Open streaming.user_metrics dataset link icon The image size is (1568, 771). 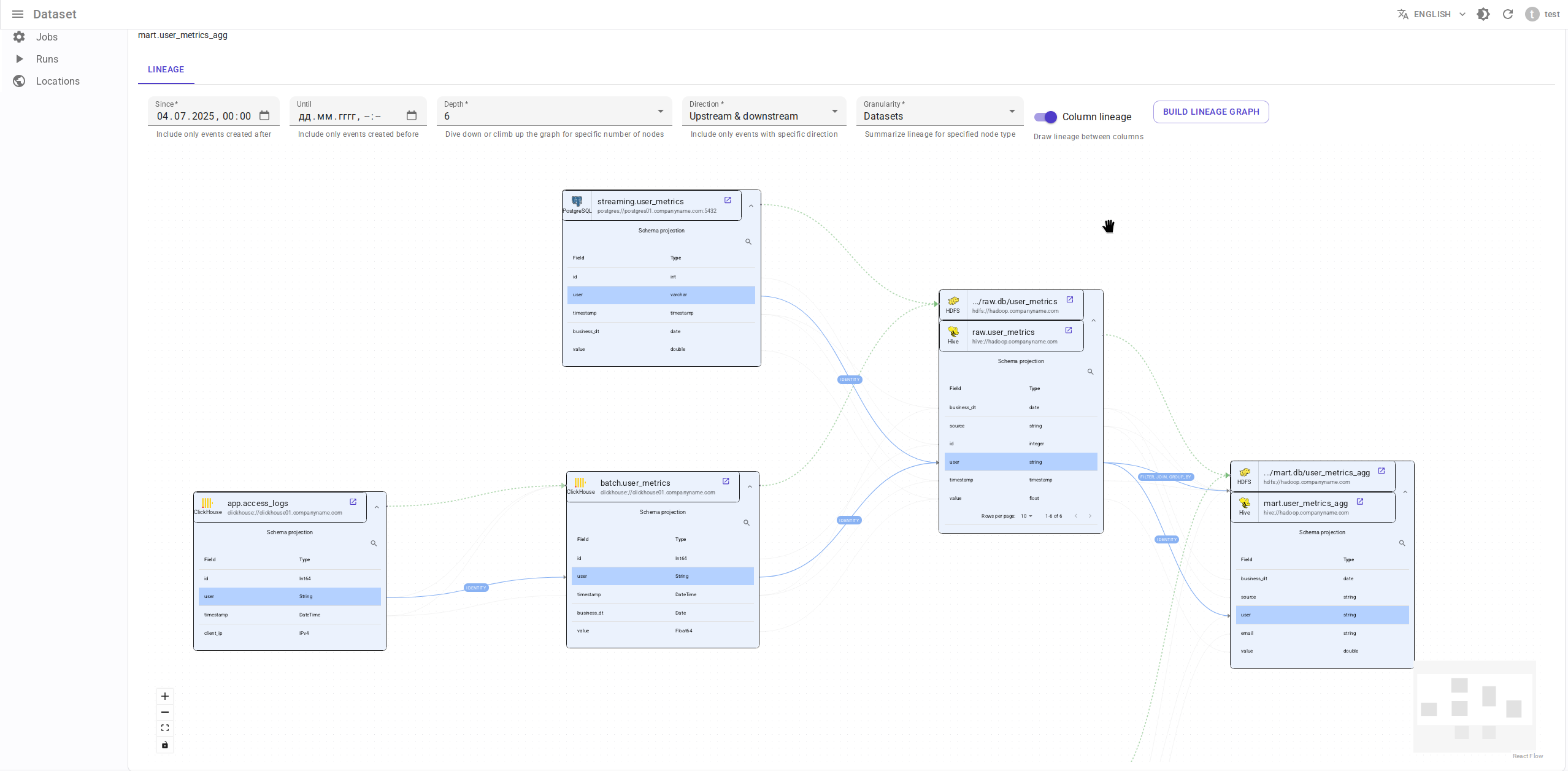click(728, 201)
